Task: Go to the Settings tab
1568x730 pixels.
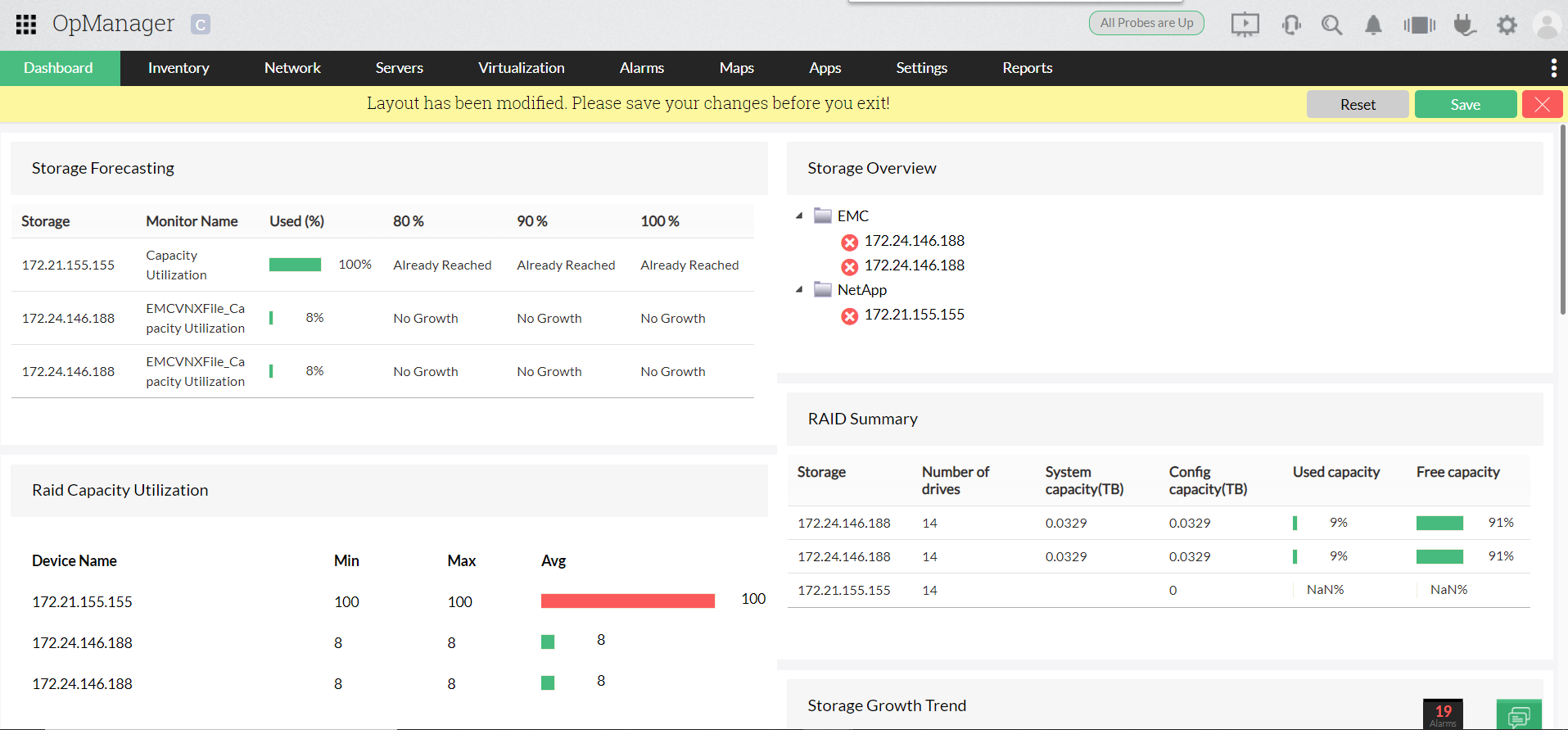Action: (x=922, y=68)
